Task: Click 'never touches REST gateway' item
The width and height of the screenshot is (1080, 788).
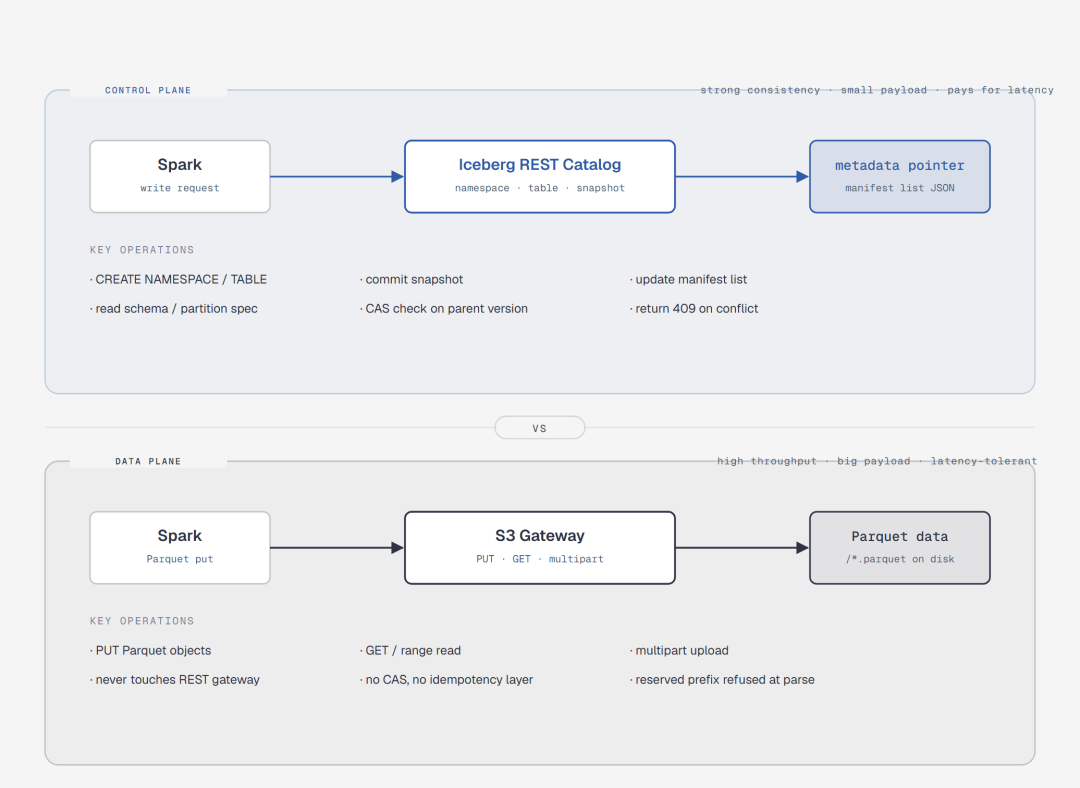Action: click(175, 680)
